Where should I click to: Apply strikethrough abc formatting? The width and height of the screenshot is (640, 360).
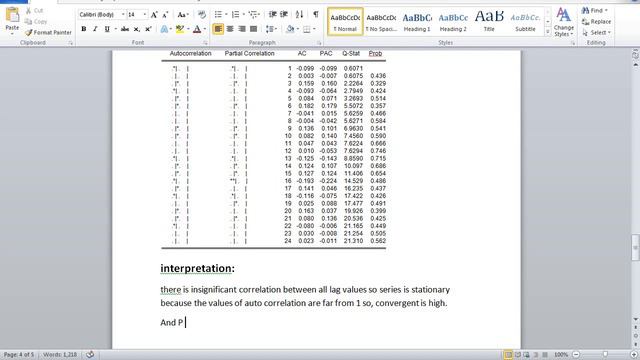[x=125, y=29]
